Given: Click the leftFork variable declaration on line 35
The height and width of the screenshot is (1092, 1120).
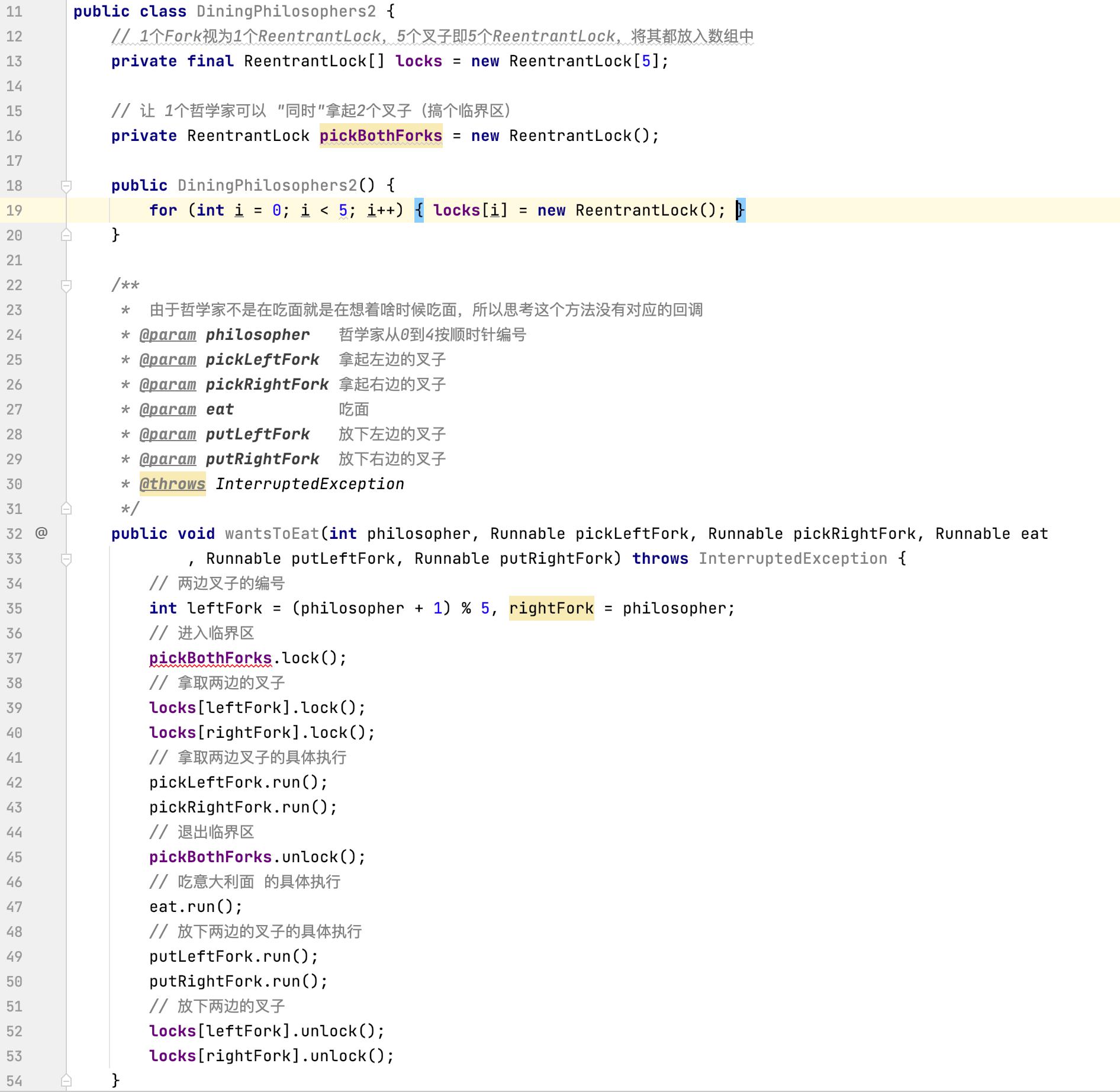Looking at the screenshot, I should point(224,608).
